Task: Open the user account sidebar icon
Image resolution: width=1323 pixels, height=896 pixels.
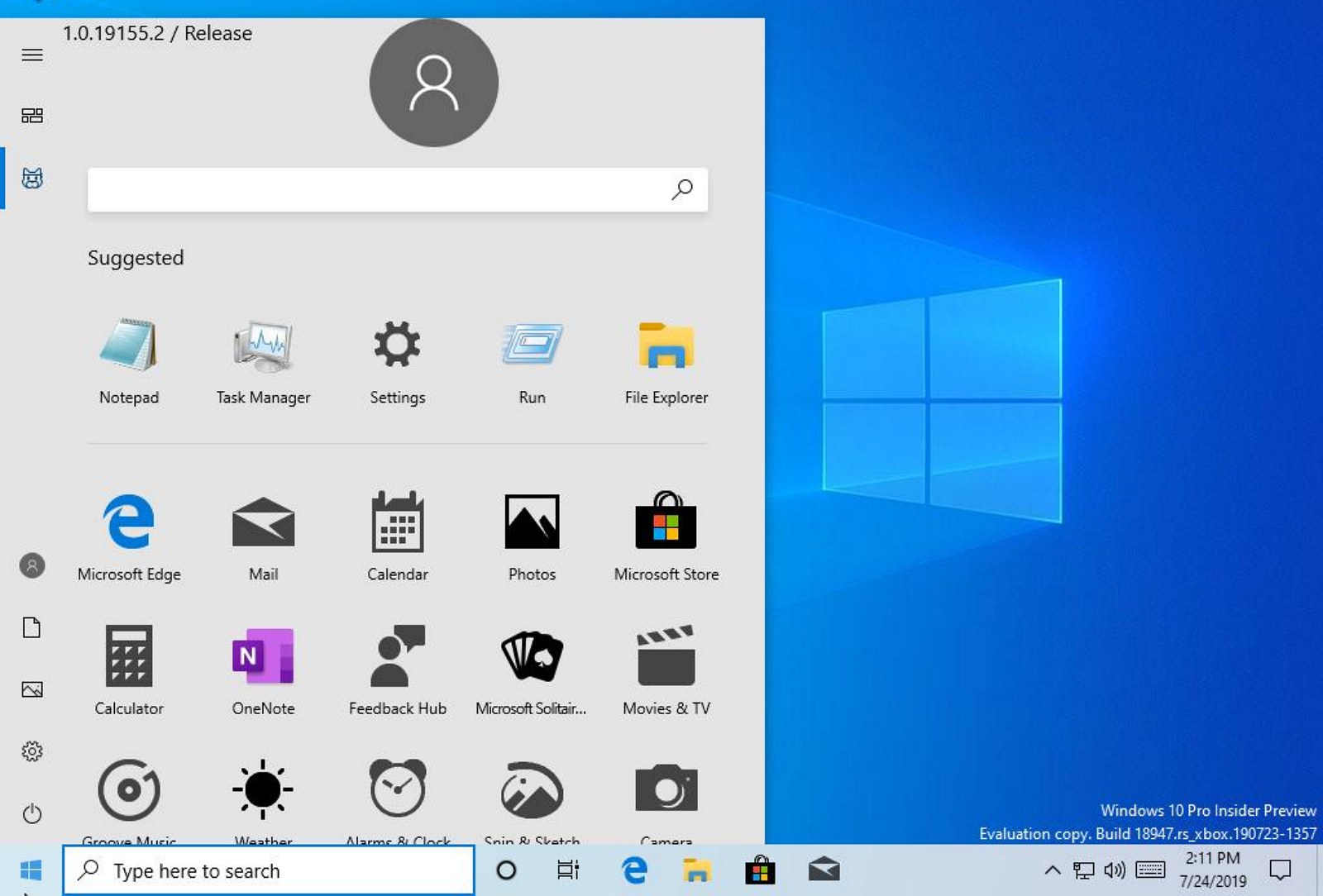Action: click(32, 565)
